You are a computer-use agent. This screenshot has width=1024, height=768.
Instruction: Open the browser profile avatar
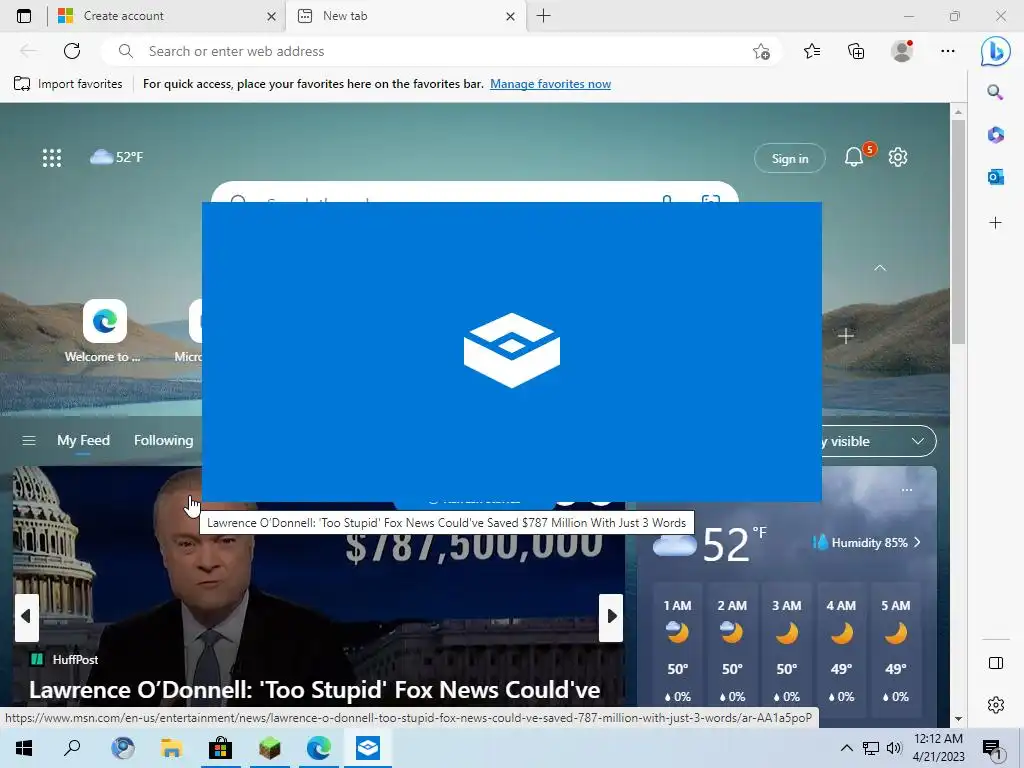[x=902, y=51]
